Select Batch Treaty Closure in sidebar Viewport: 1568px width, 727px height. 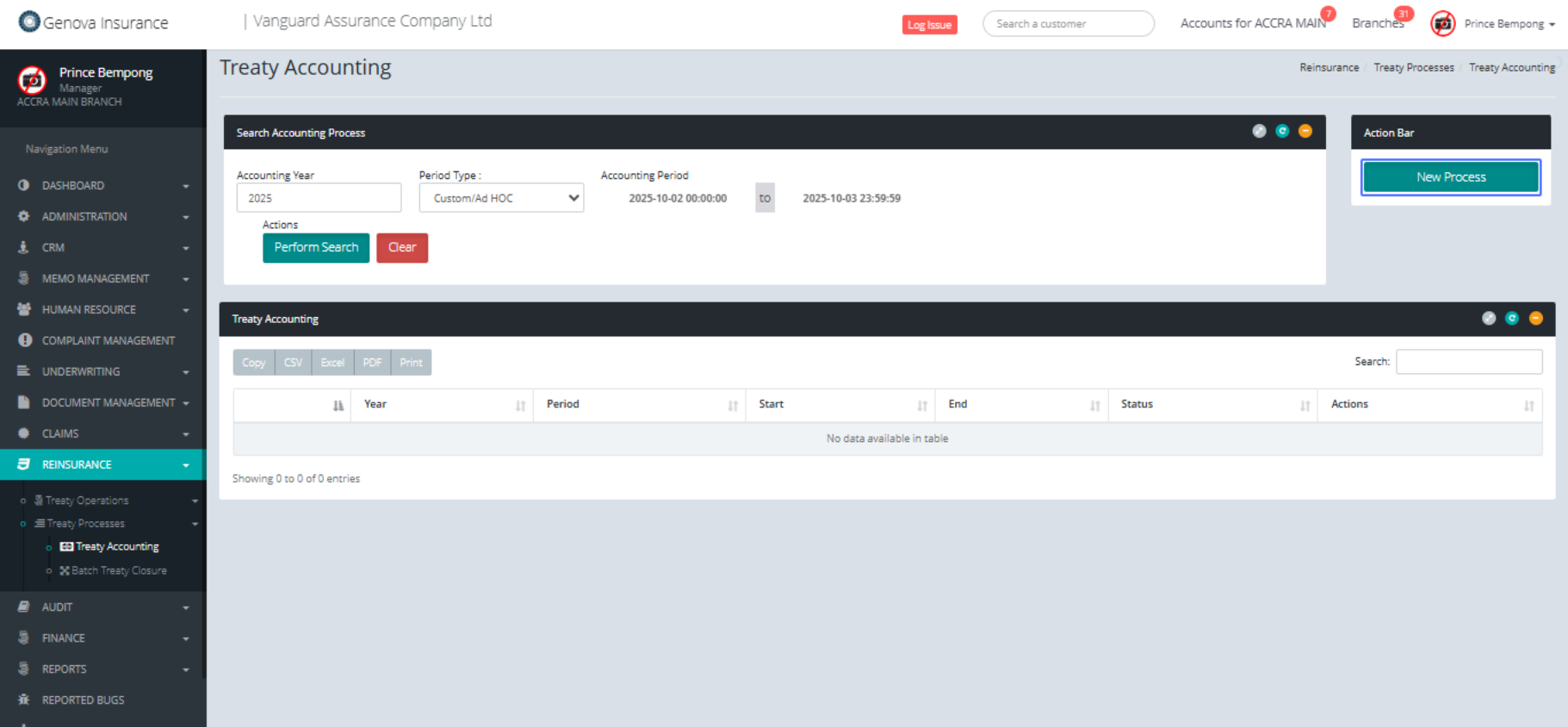coord(119,570)
